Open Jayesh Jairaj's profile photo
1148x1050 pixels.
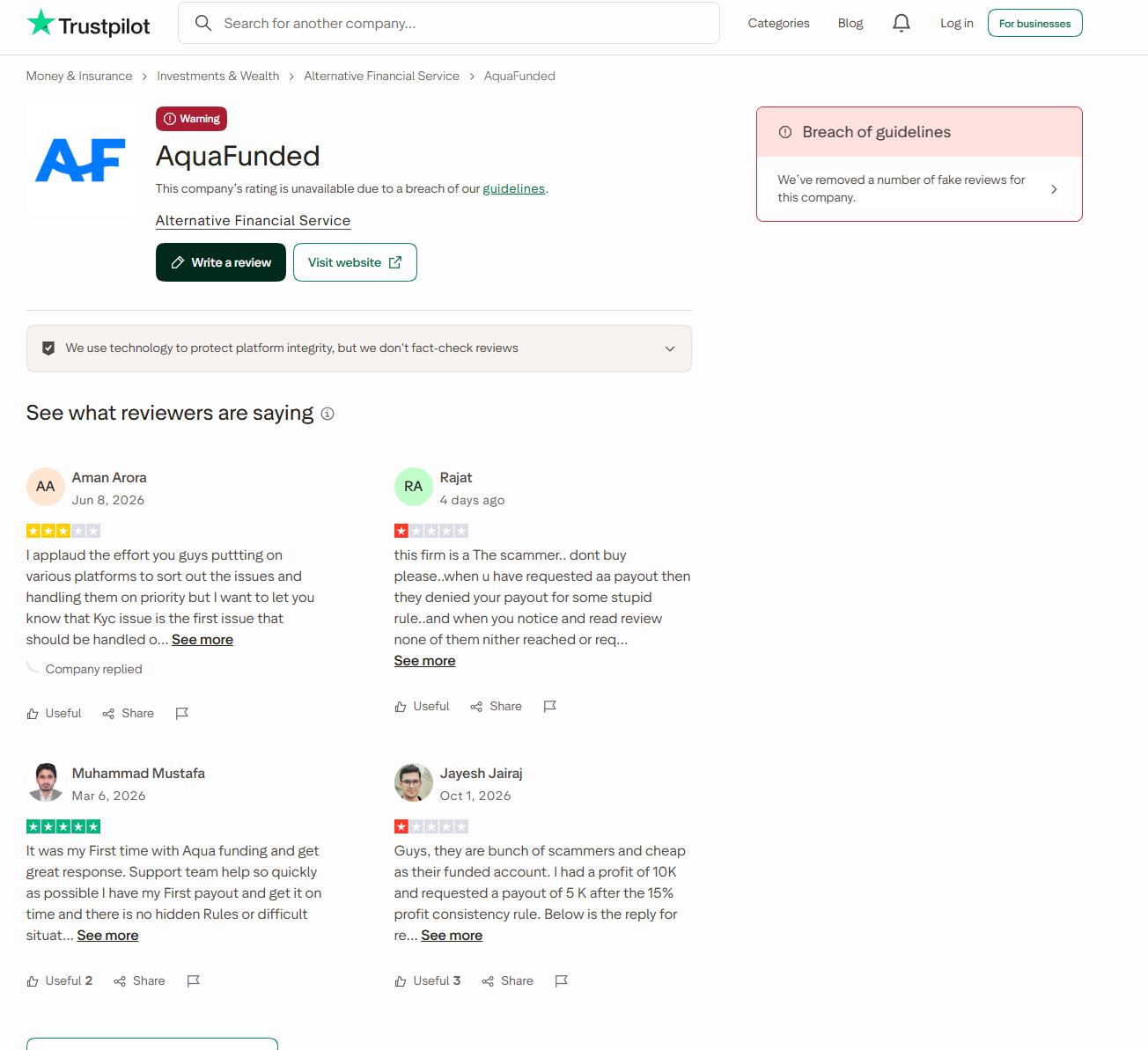414,782
